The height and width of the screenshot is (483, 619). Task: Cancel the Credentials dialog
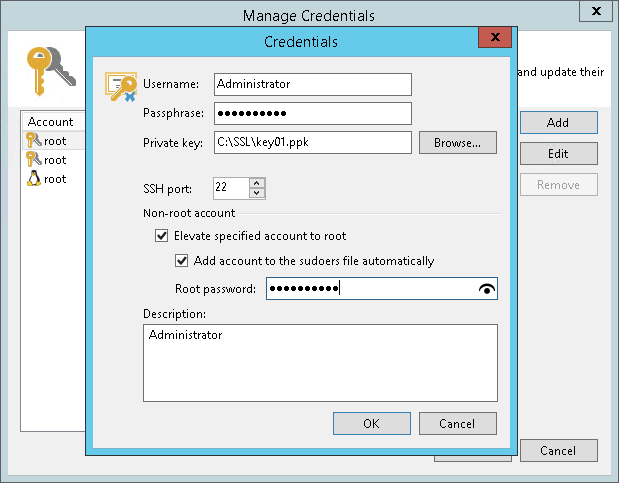pyautogui.click(x=457, y=423)
